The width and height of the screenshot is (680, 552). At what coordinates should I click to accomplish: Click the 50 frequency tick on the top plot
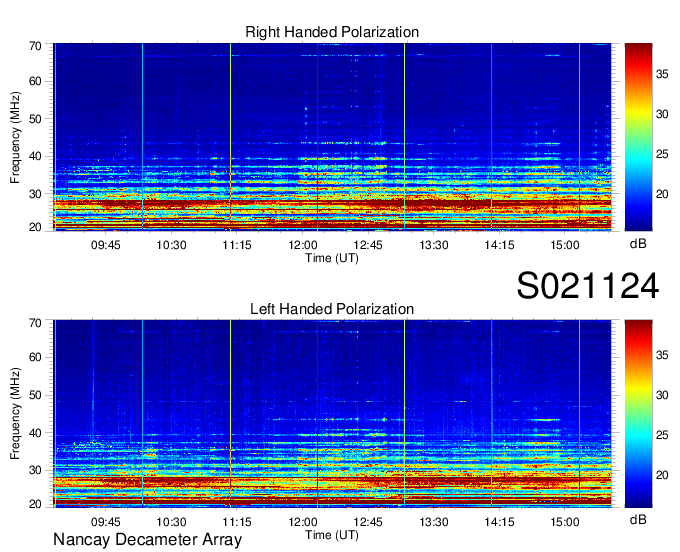[x=35, y=119]
